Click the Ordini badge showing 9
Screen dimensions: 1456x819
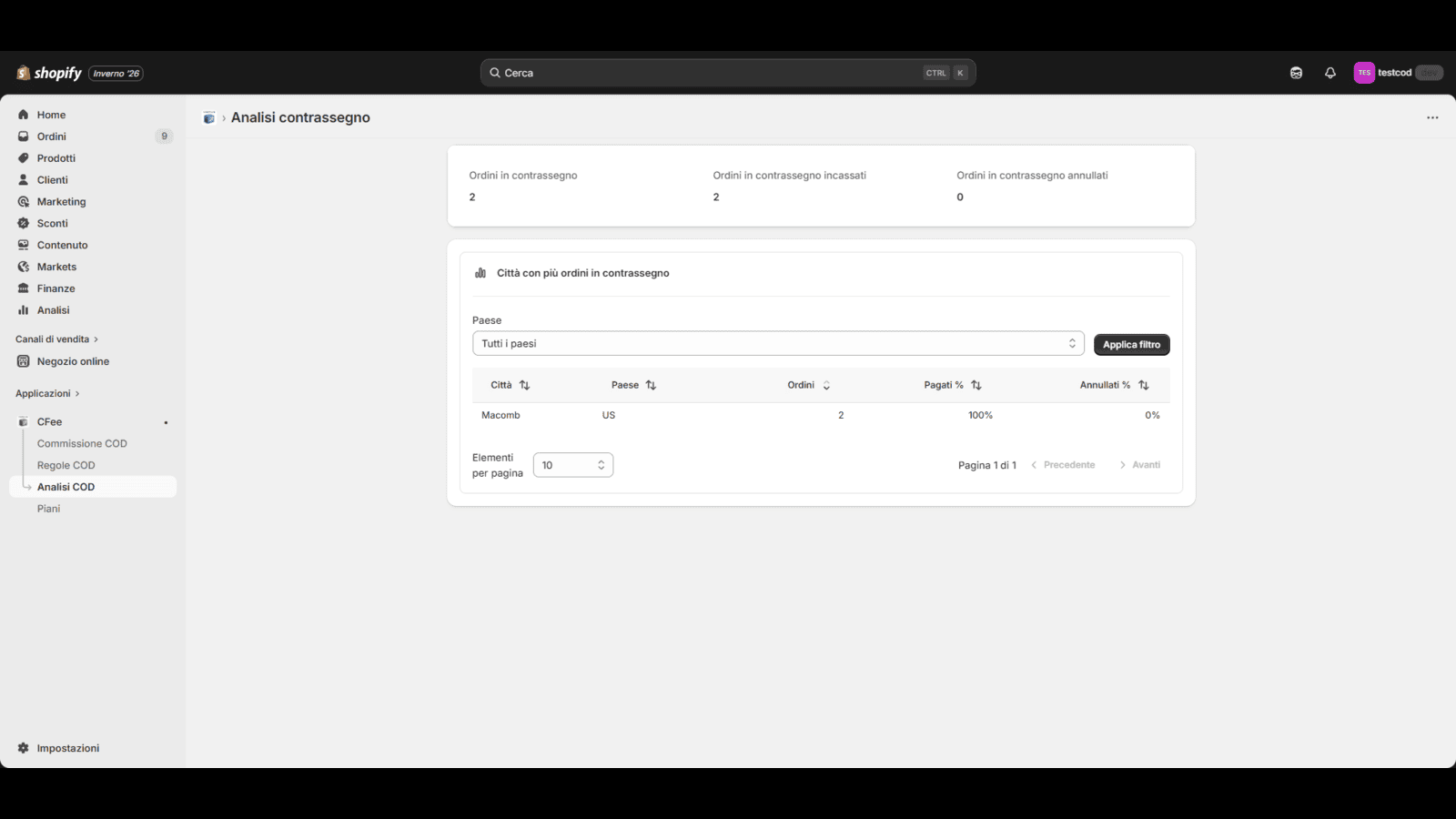tap(164, 136)
